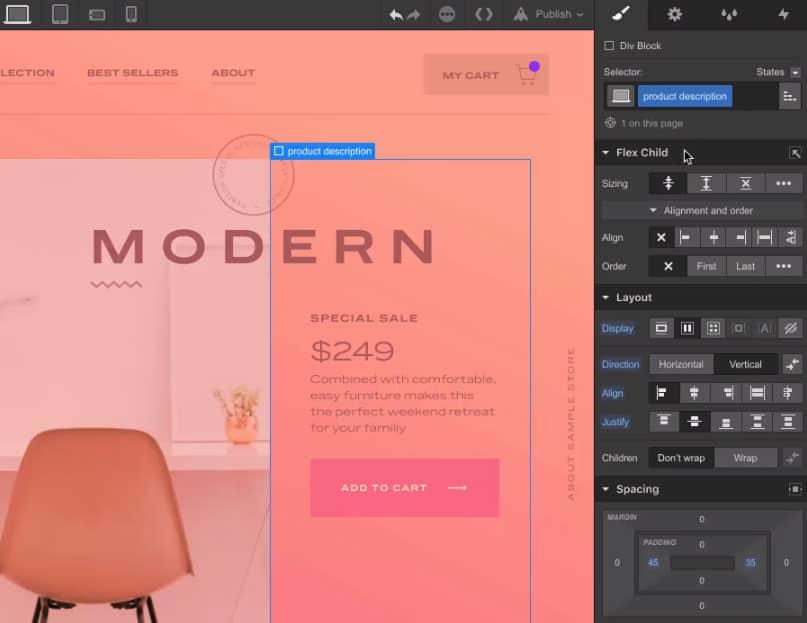This screenshot has width=807, height=623.
Task: Click the inheritance device icon in selector
Action: point(620,96)
